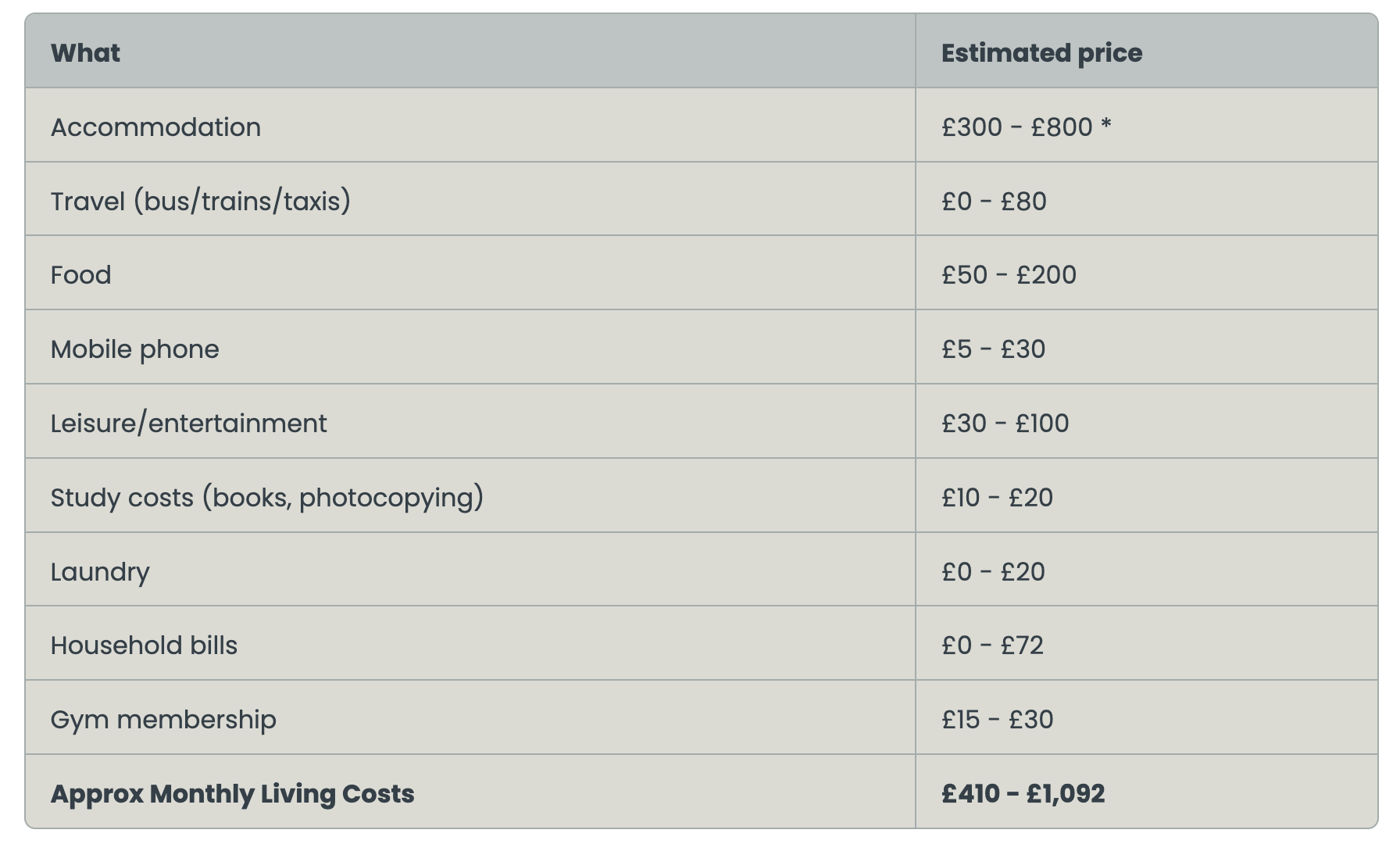Select the Mobile phone cell
The width and height of the screenshot is (1400, 844).
[135, 349]
